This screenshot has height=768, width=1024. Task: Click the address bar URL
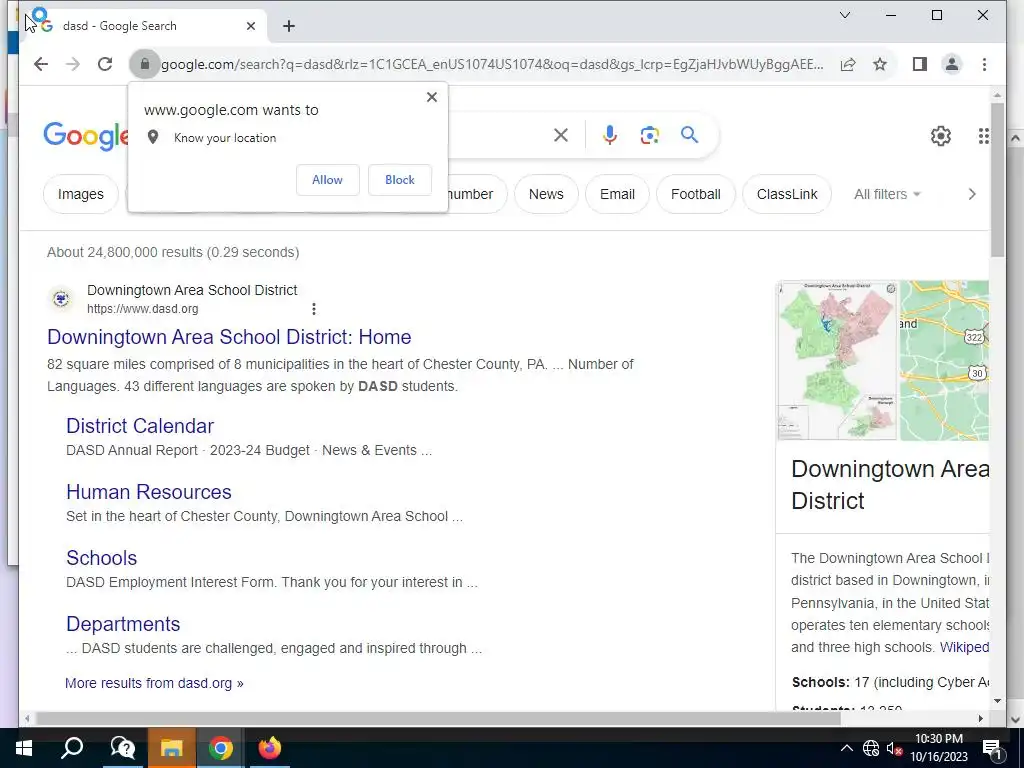(x=492, y=64)
